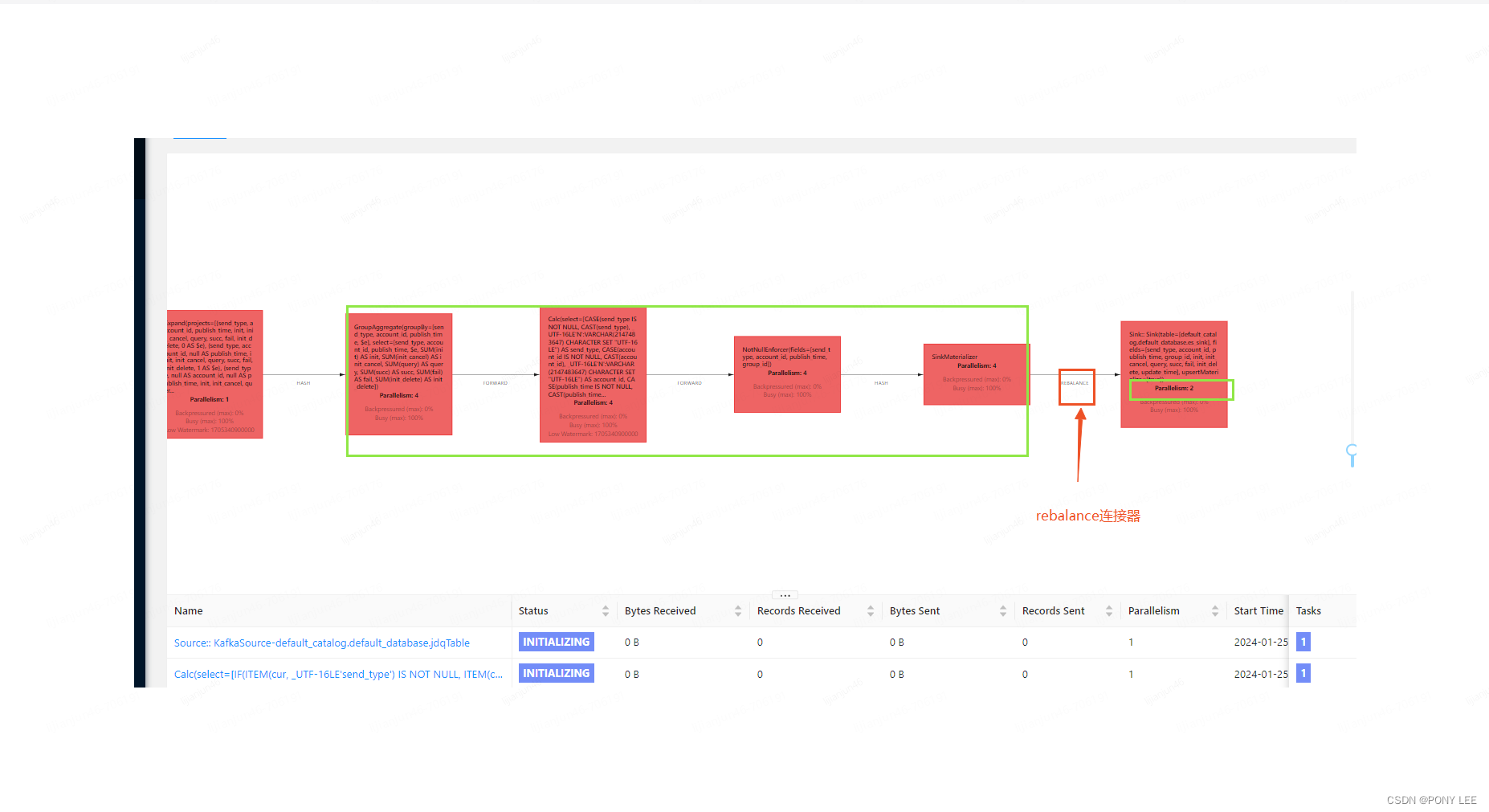This screenshot has width=1489, height=812.
Task: Click INITIALIZING status of Calc row
Action: [x=557, y=673]
